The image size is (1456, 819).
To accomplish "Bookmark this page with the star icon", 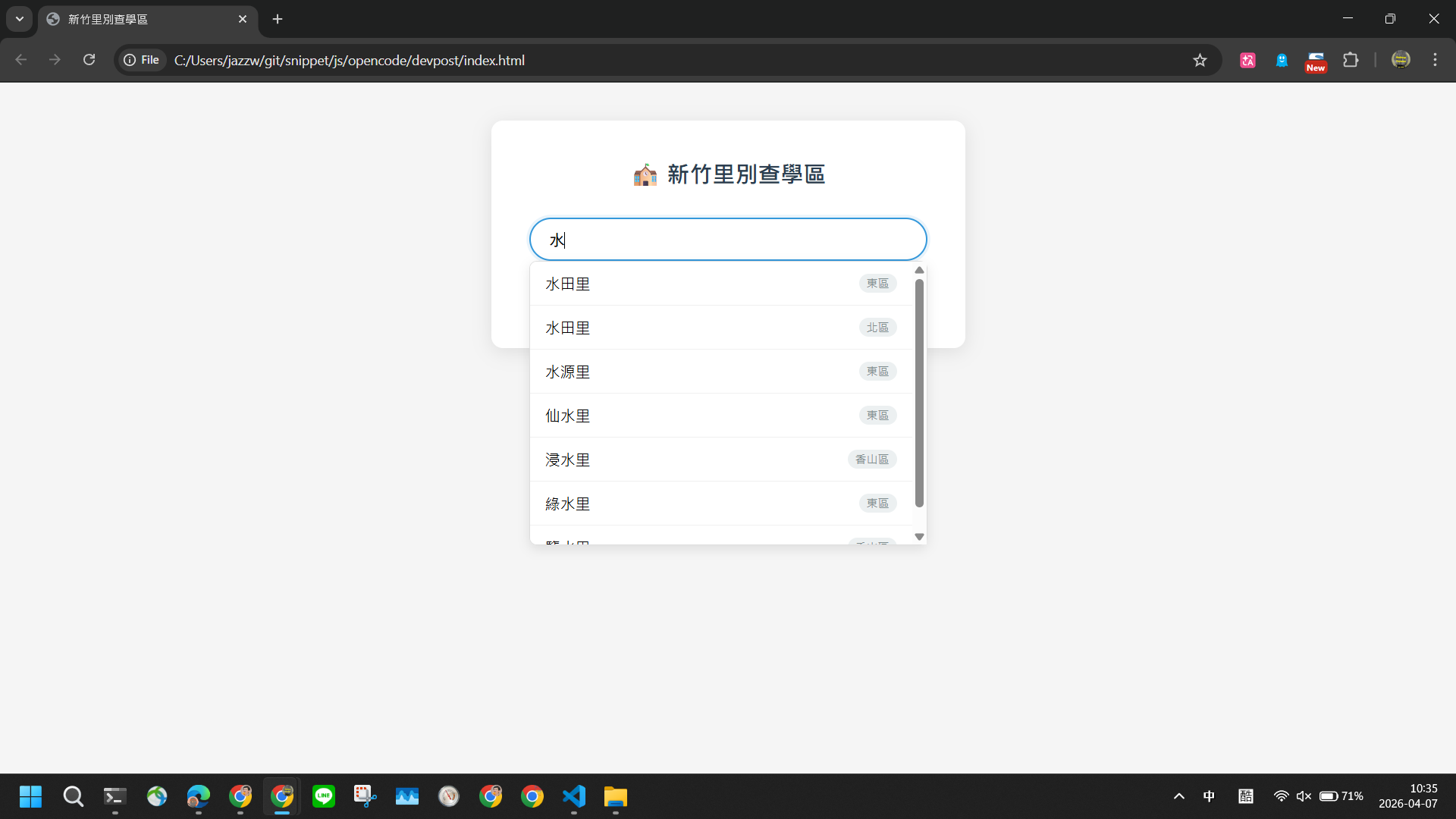I will click(1200, 60).
